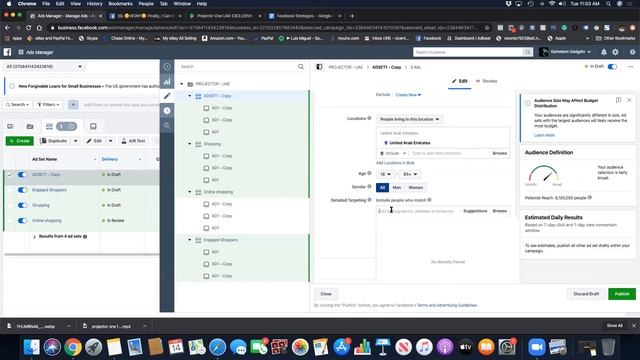
Task: Click the Search business field
Action: coord(468,52)
